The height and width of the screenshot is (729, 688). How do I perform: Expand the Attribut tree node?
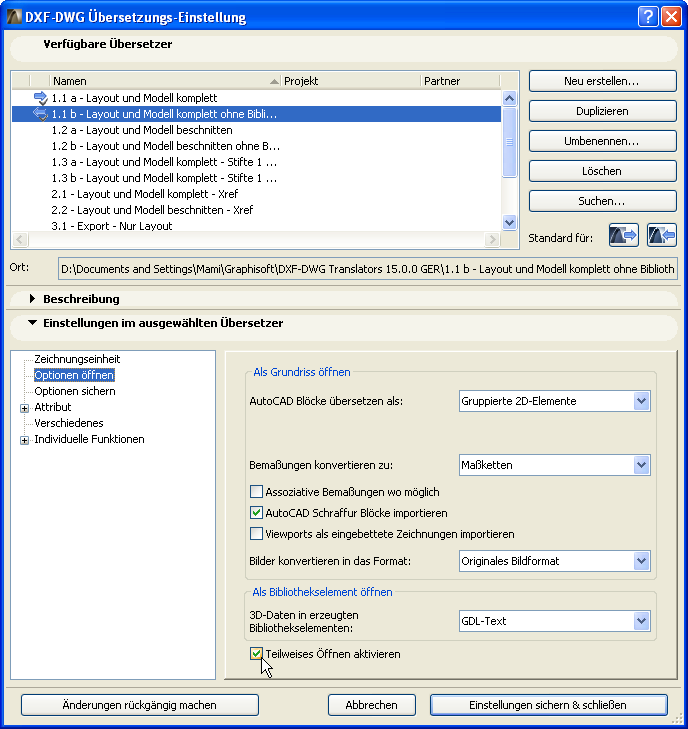(x=25, y=408)
